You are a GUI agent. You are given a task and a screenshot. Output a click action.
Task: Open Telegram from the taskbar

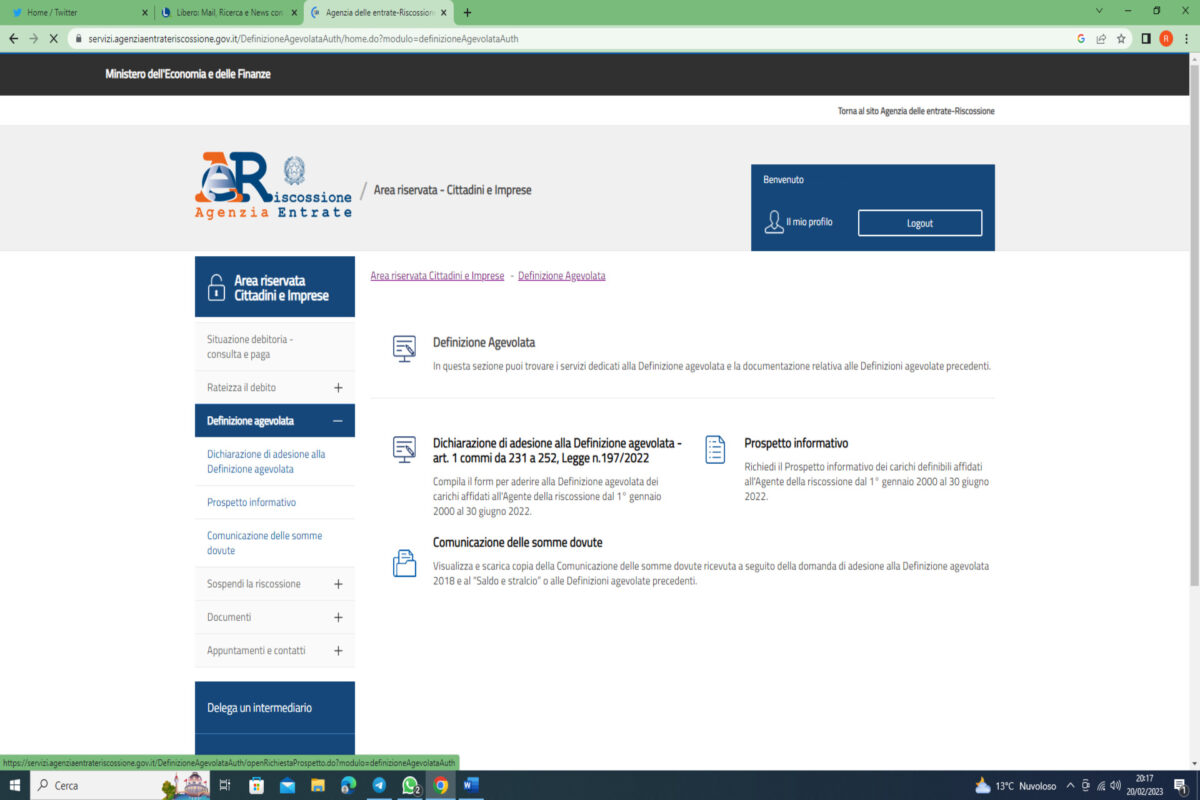click(x=379, y=785)
